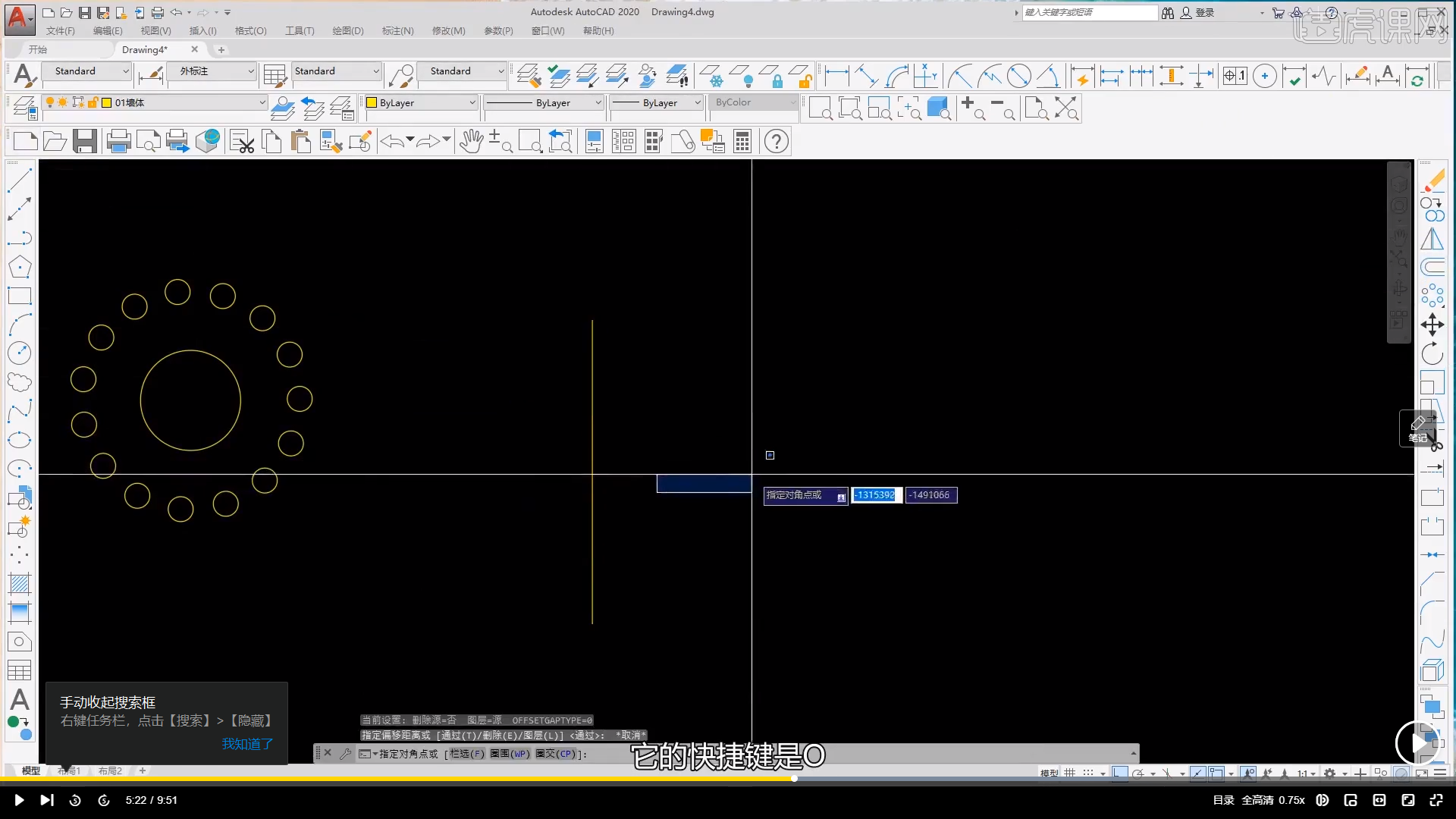Click the ByLayer color swatch dropdown

pos(421,102)
